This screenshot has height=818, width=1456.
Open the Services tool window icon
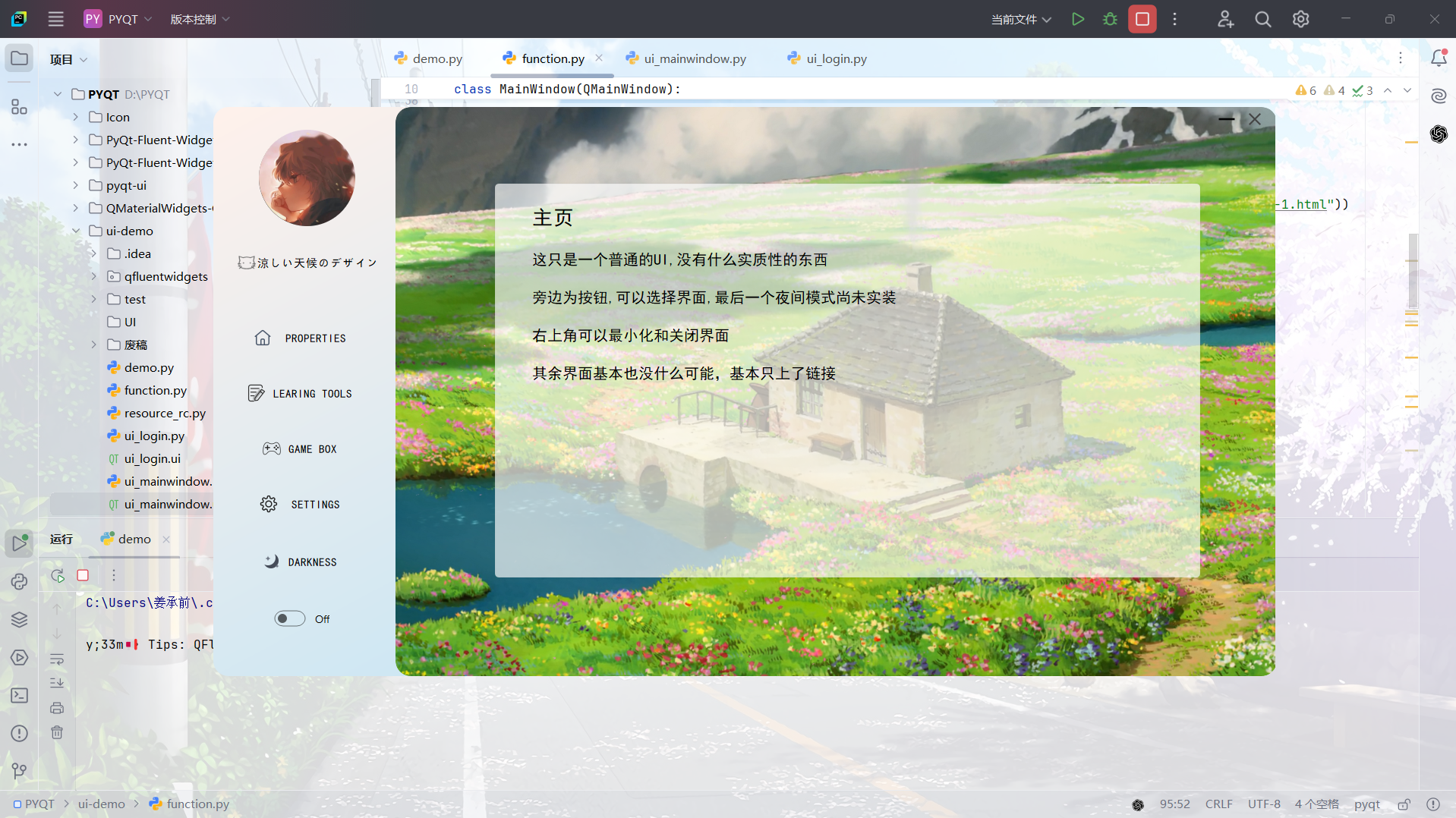[19, 657]
